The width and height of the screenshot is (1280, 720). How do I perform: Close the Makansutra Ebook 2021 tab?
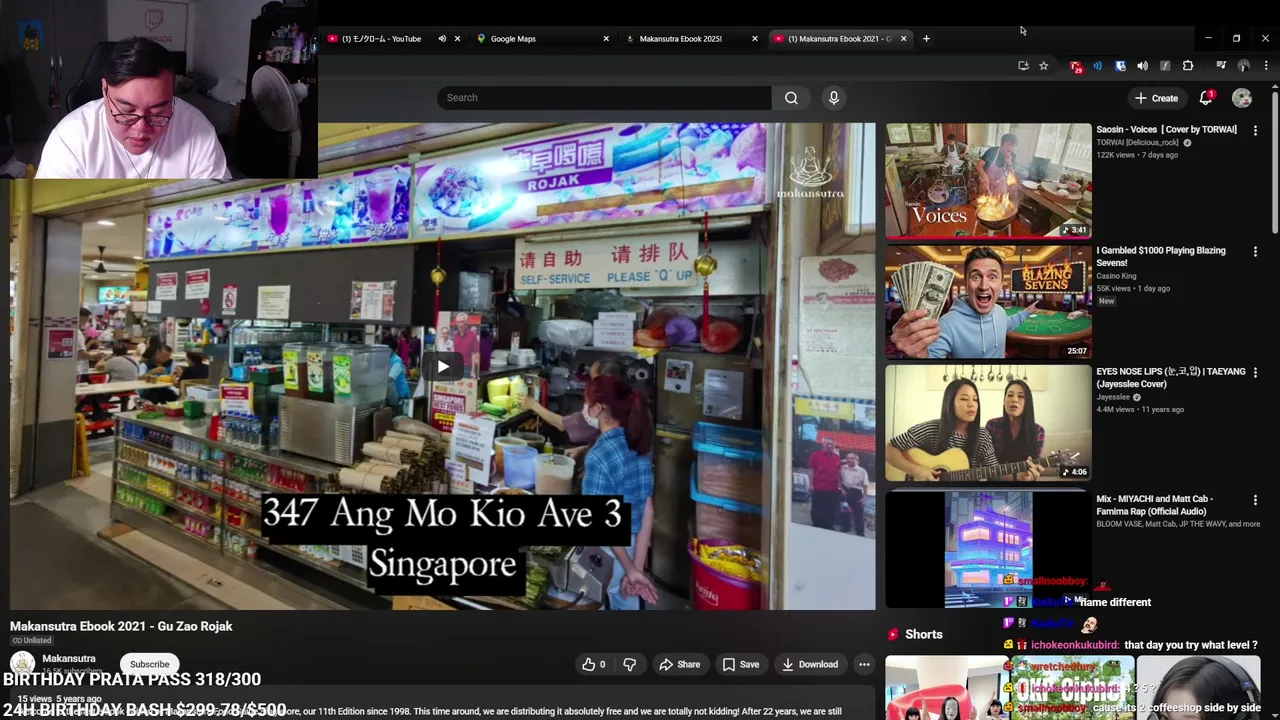[x=903, y=39]
